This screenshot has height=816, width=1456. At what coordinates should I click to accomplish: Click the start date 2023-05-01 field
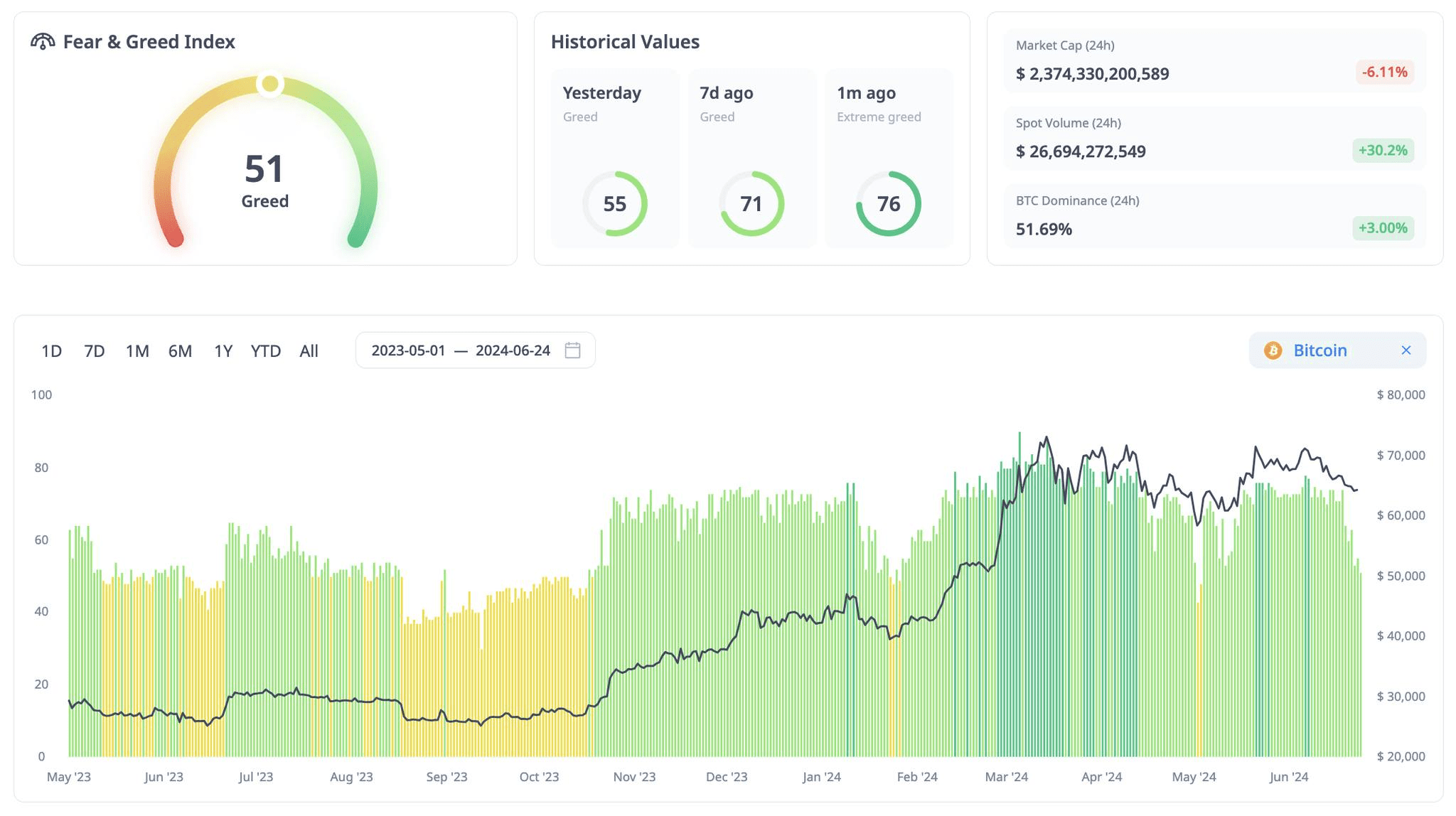click(x=408, y=350)
